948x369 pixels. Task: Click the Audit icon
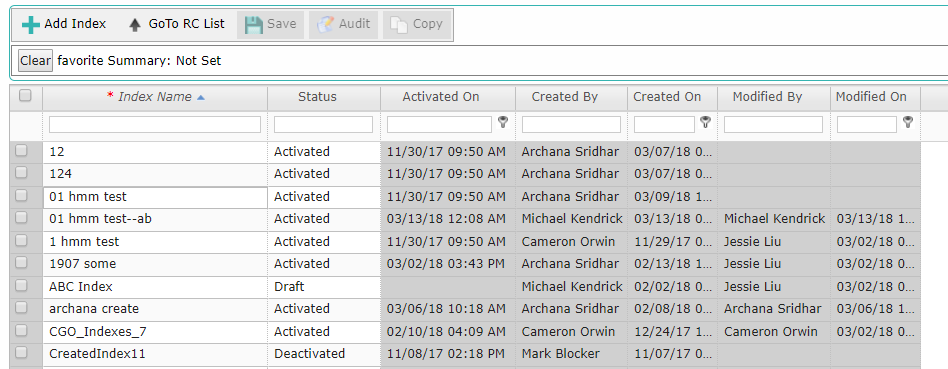[x=325, y=25]
